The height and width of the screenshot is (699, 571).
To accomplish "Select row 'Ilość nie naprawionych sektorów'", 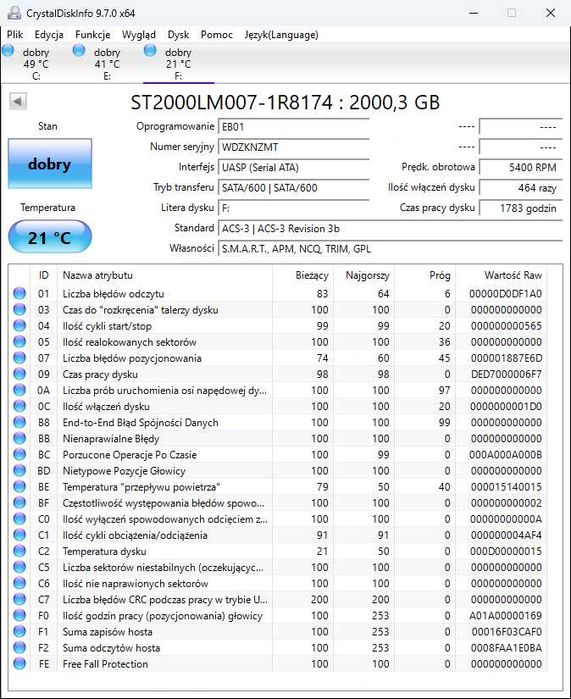I will click(278, 583).
